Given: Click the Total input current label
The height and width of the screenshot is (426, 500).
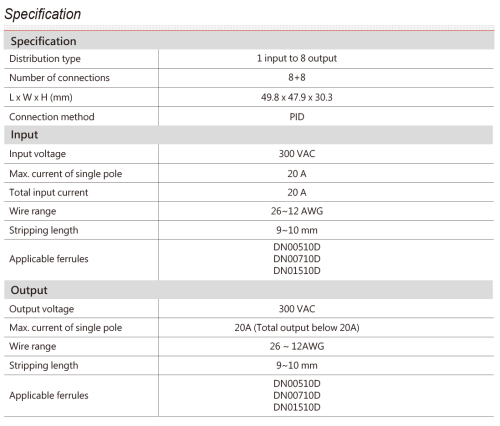Looking at the screenshot, I should tap(49, 193).
